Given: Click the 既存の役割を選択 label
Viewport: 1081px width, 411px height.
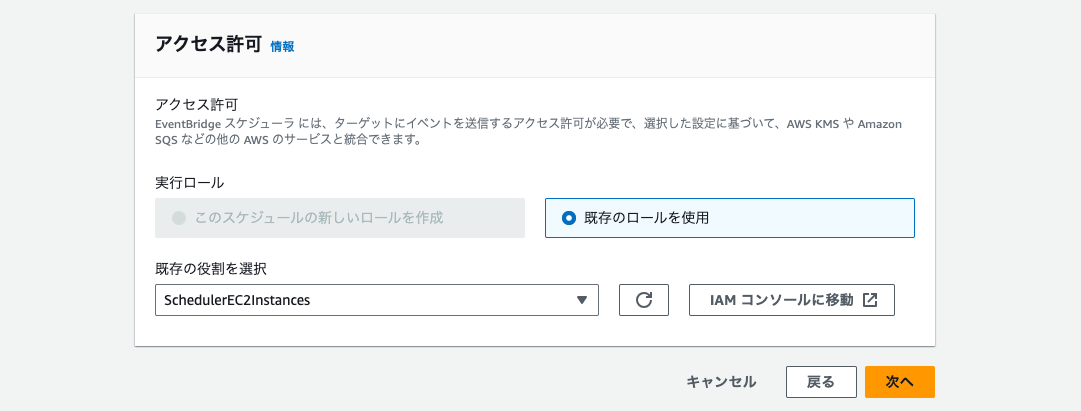Looking at the screenshot, I should (211, 269).
